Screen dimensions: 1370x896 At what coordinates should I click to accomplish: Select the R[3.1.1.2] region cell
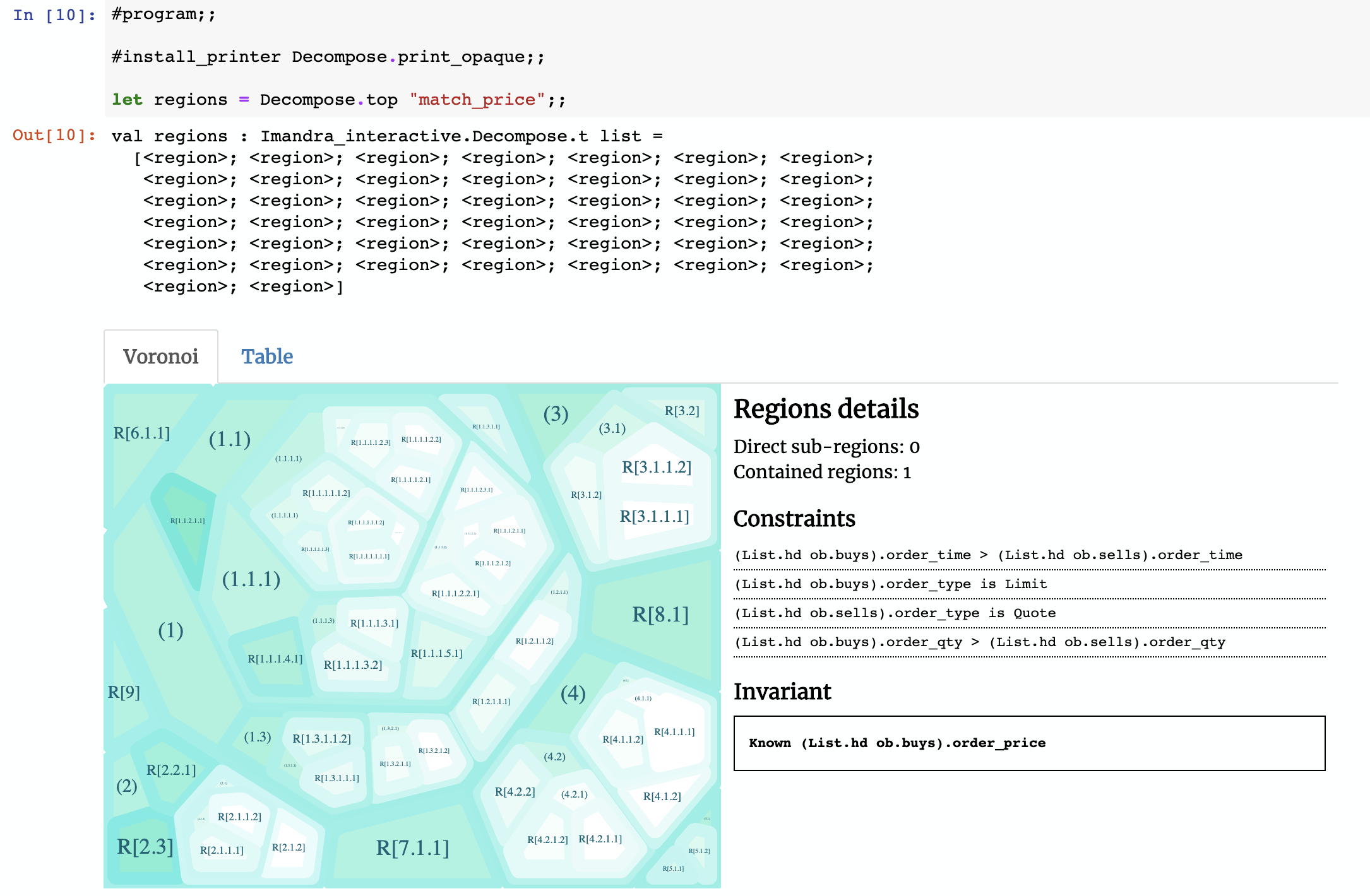pyautogui.click(x=656, y=468)
